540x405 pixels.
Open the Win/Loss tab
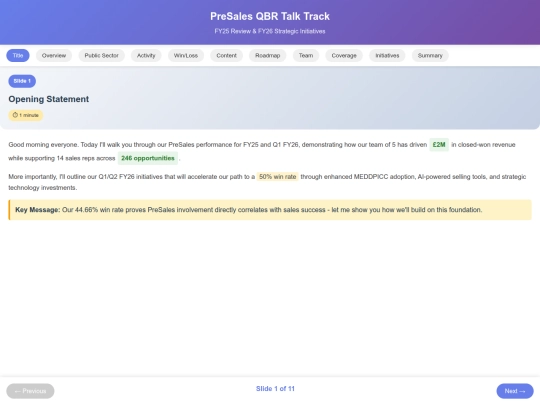pyautogui.click(x=186, y=55)
